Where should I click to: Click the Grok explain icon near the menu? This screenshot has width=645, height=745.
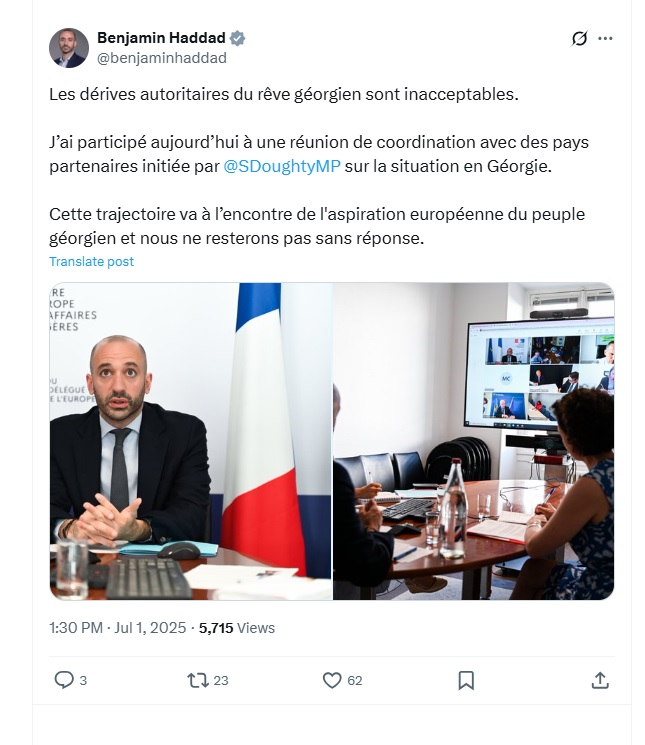pos(579,38)
